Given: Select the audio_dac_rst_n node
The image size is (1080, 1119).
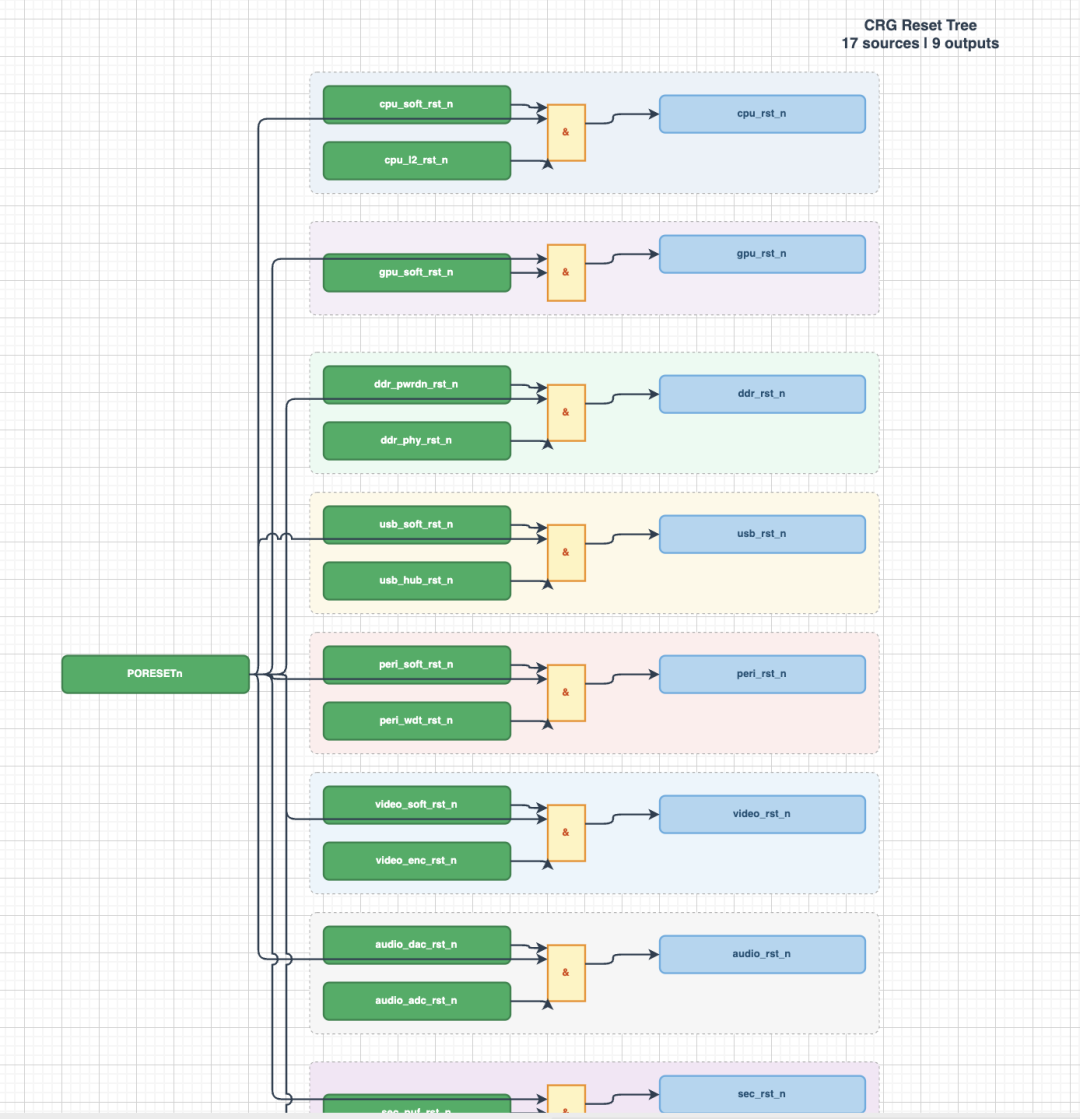Looking at the screenshot, I should 417,945.
